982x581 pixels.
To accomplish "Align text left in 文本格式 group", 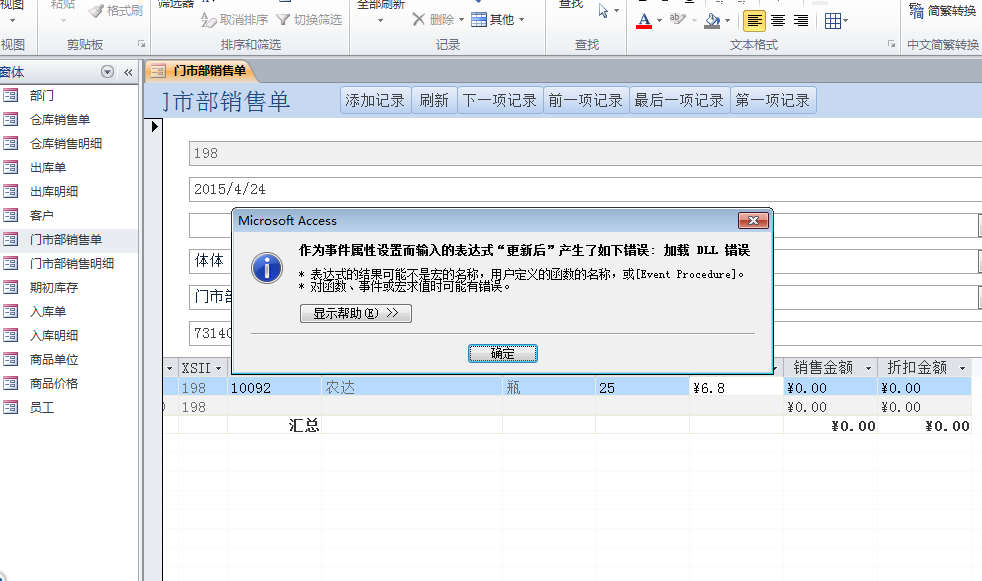I will (x=754, y=21).
